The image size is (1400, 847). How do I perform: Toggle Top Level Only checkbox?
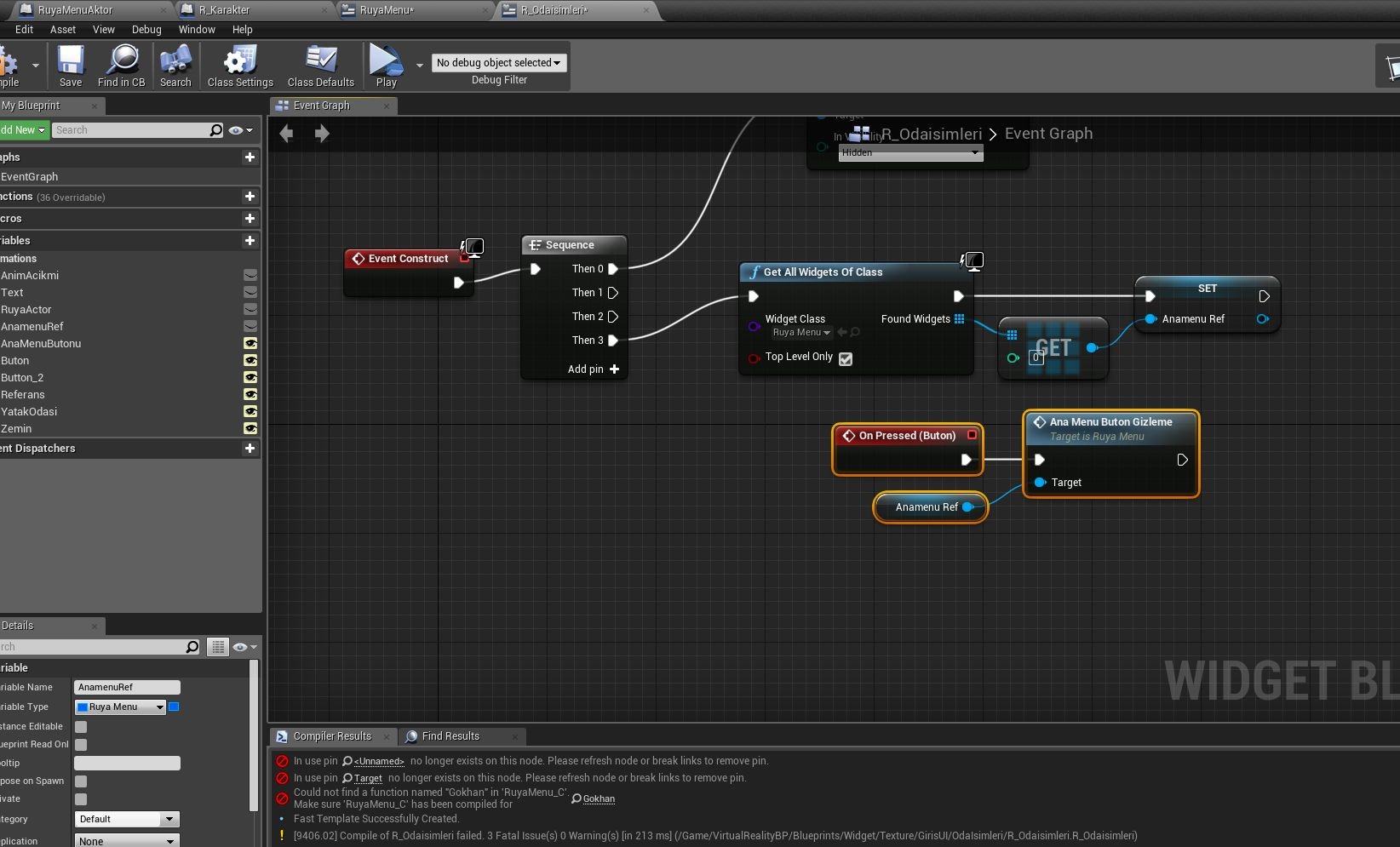tap(846, 359)
